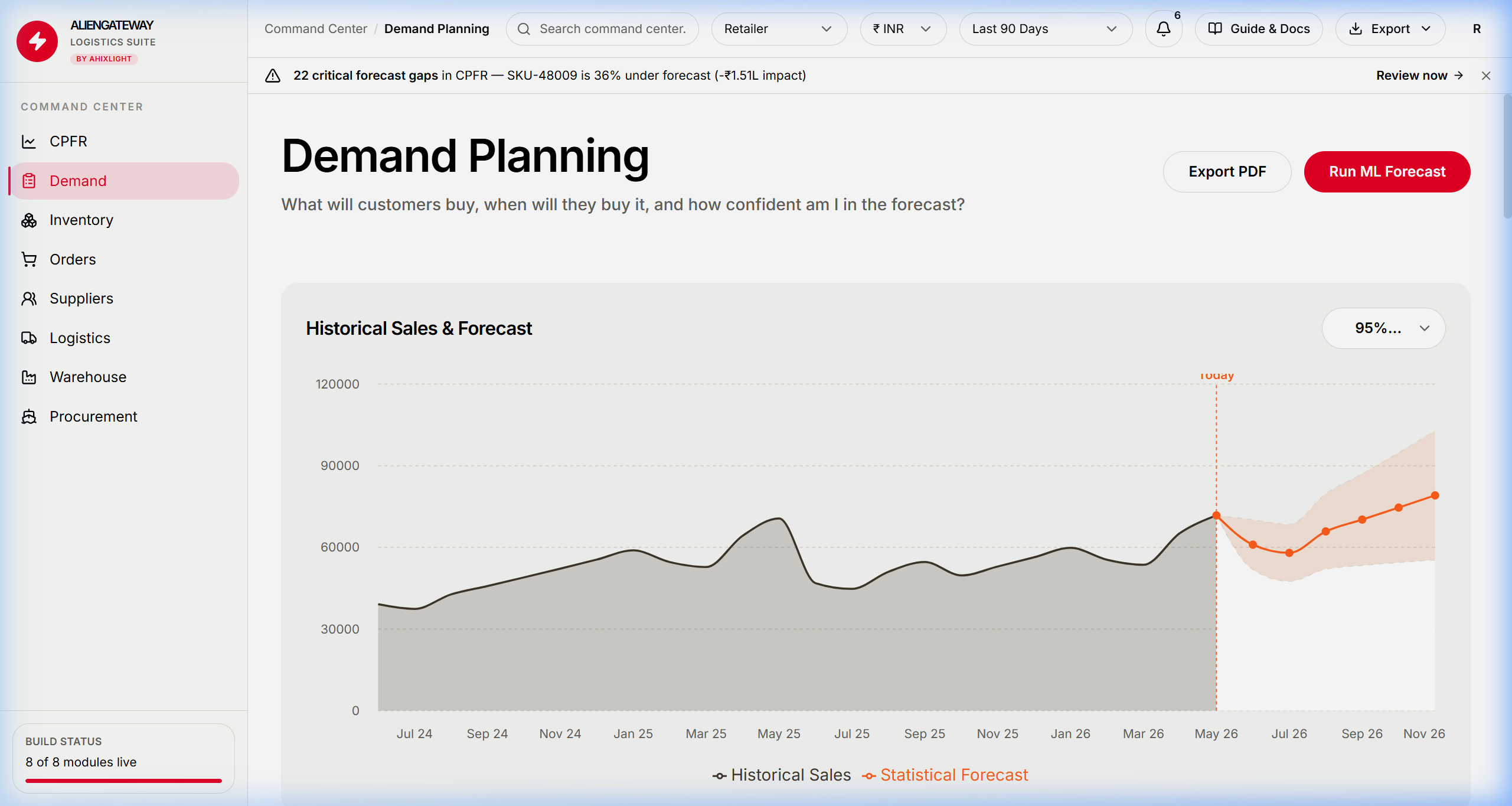Open the Suppliers section
The height and width of the screenshot is (806, 1512).
pos(124,299)
